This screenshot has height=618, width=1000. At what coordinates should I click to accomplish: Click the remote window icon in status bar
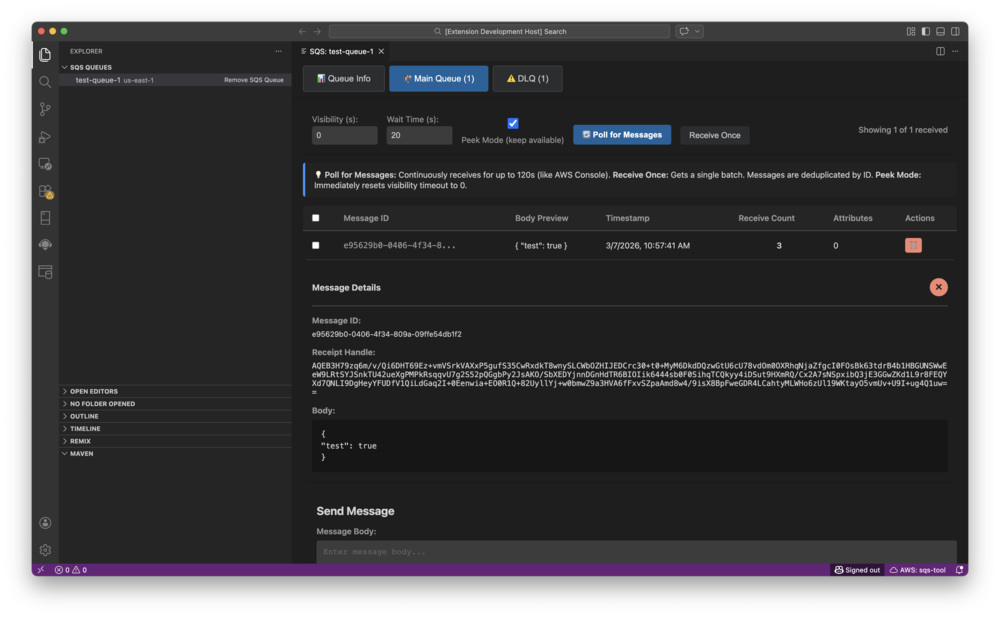coord(41,570)
